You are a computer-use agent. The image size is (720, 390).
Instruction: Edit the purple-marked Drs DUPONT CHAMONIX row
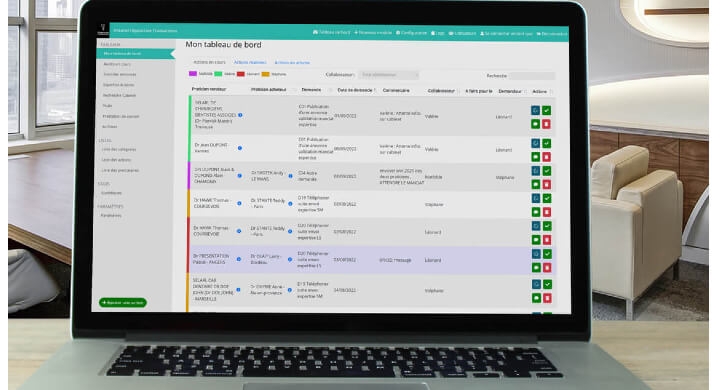pyautogui.click(x=535, y=171)
